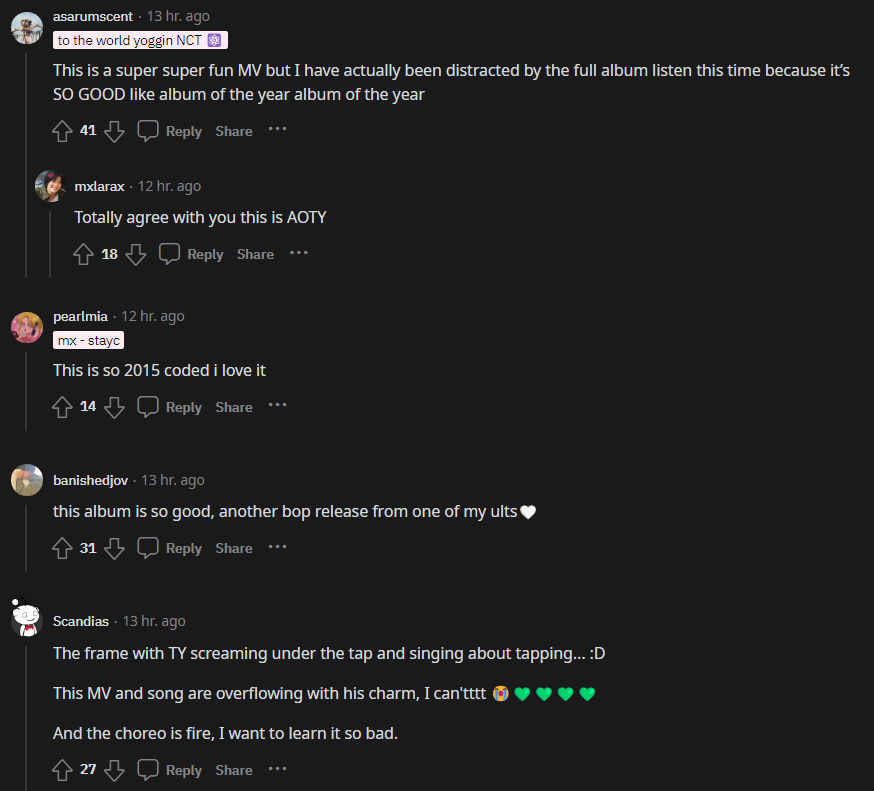This screenshot has height=791, width=874.
Task: Show more options for banishedjov's comment
Action: 277,547
